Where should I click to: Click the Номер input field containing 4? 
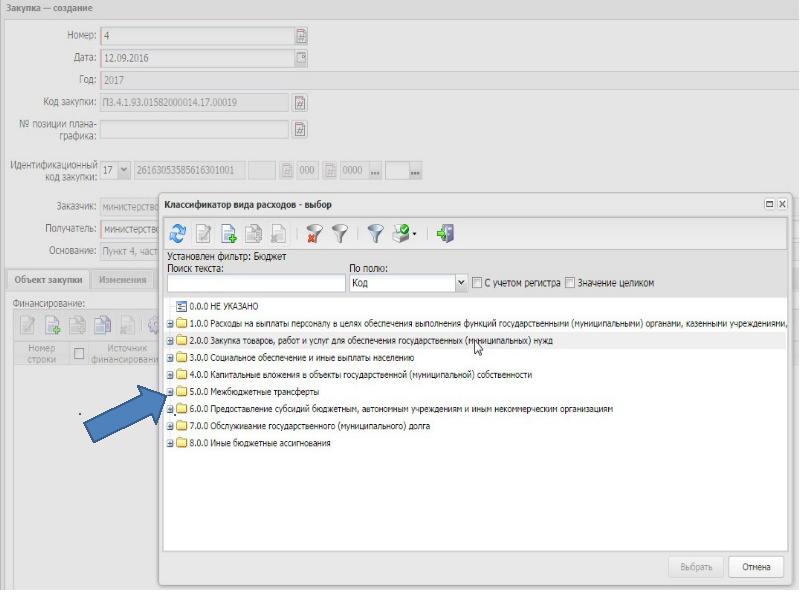point(197,36)
